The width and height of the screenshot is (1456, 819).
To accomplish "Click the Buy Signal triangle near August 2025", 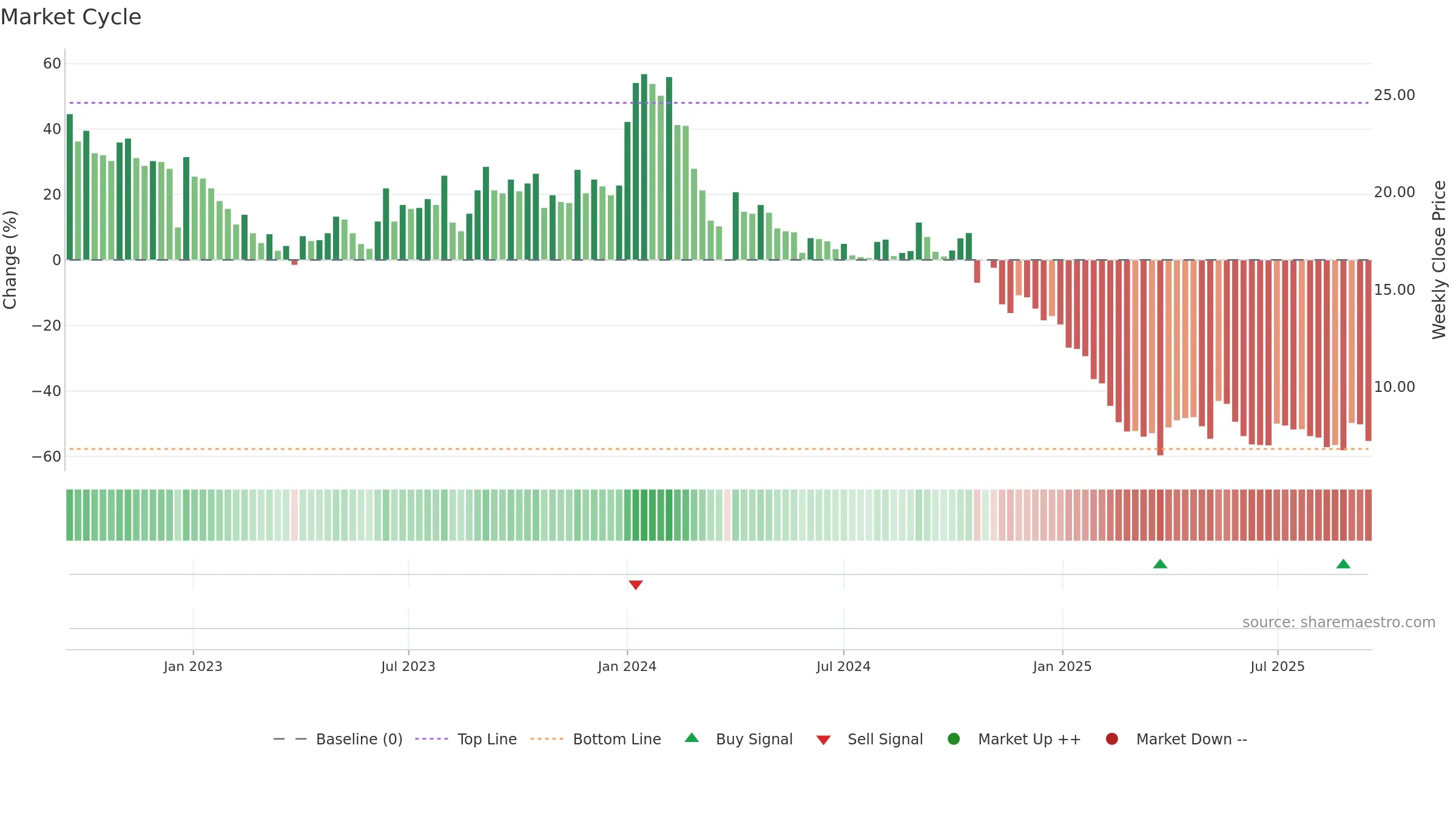I will 1343,564.
